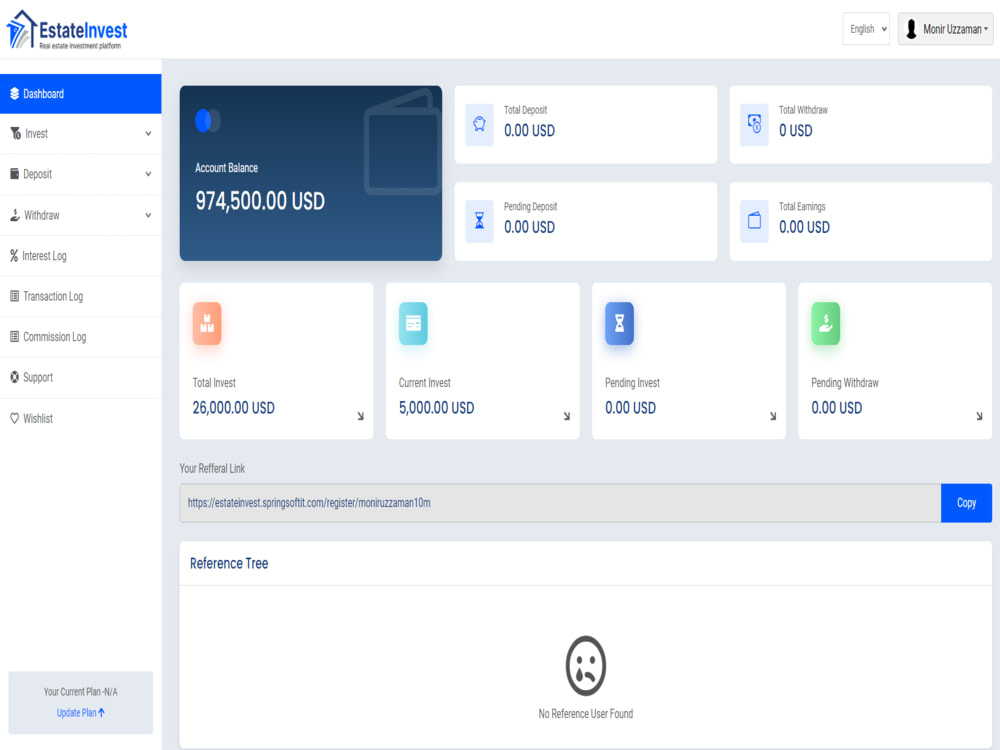Click the arrow on Pending Withdraw card
Viewport: 1000px width, 750px height.
[x=979, y=416]
